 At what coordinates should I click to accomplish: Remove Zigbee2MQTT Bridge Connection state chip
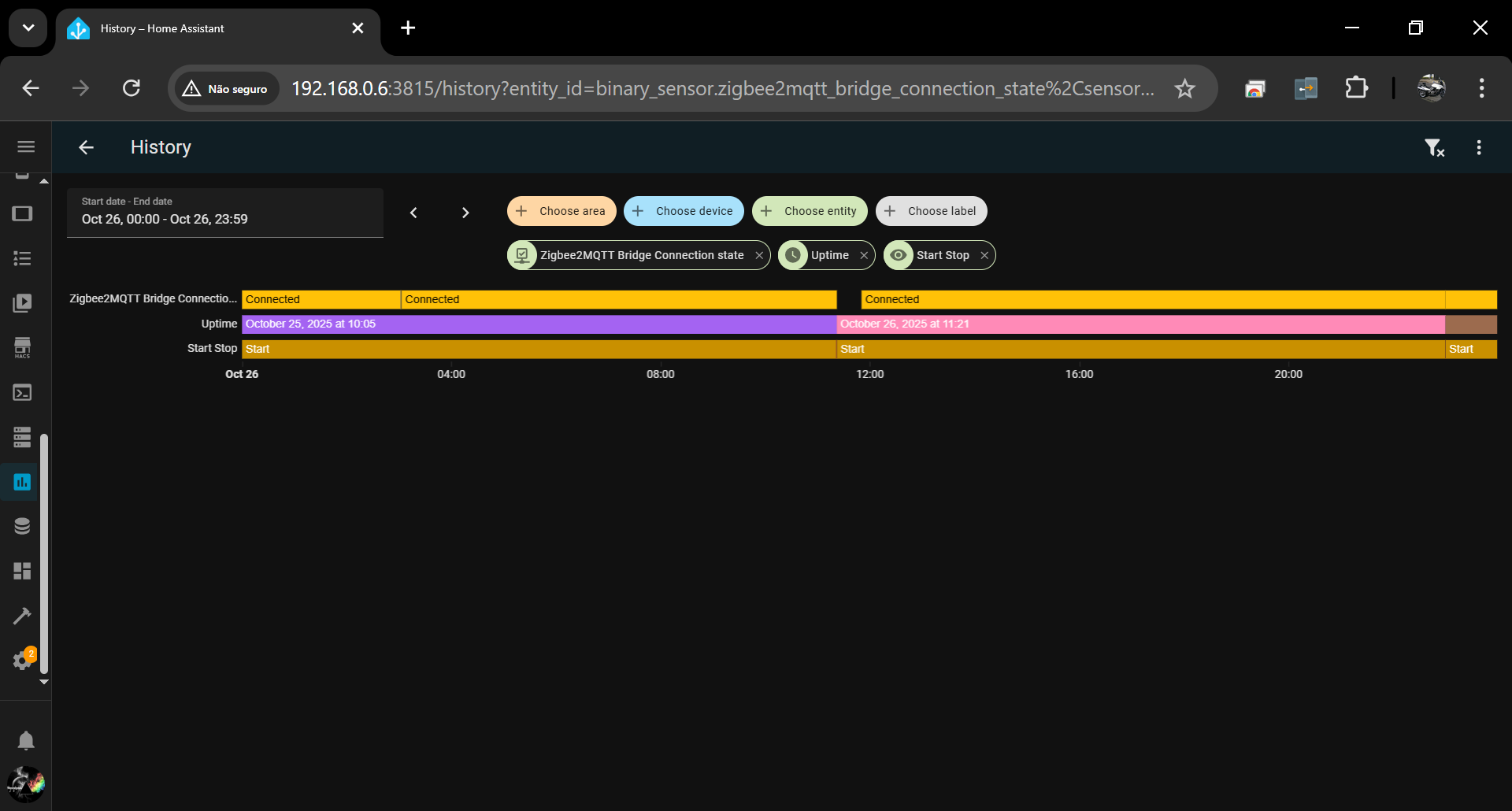click(759, 255)
